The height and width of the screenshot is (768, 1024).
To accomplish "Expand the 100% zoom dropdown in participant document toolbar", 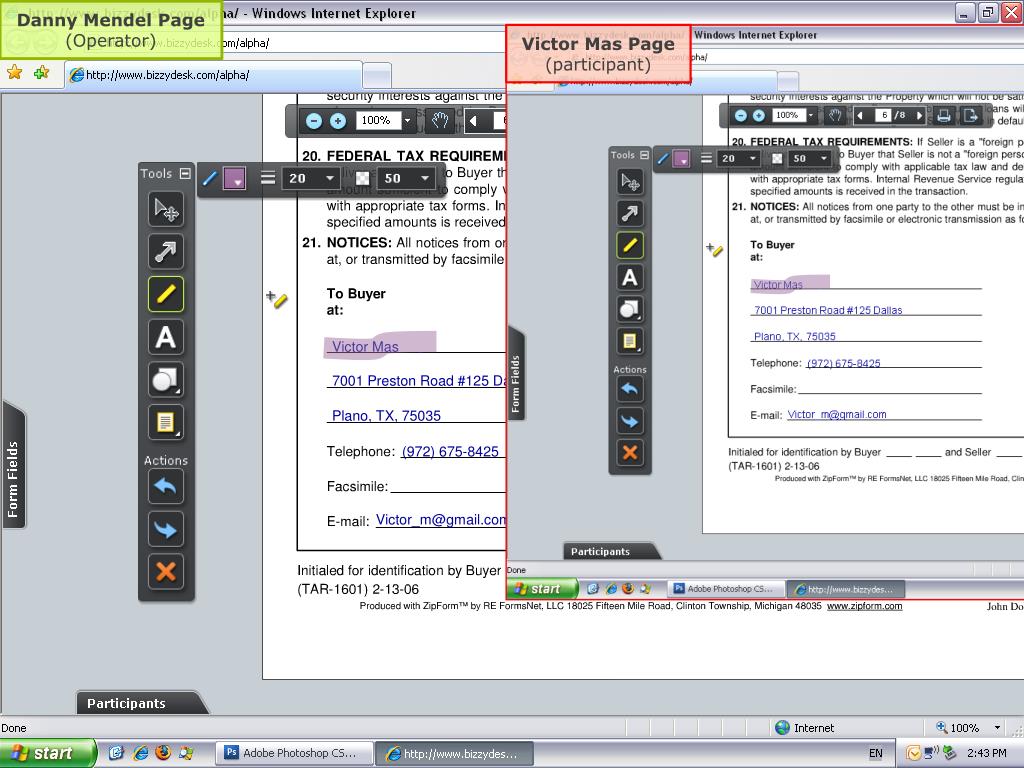I will [x=810, y=116].
